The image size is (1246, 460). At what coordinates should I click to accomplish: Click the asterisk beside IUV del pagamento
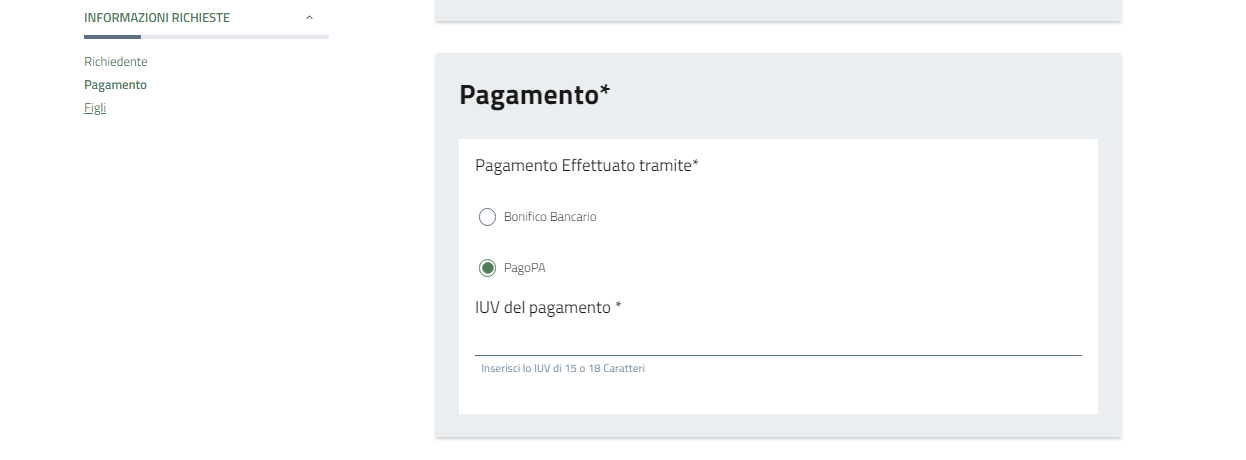coord(619,307)
